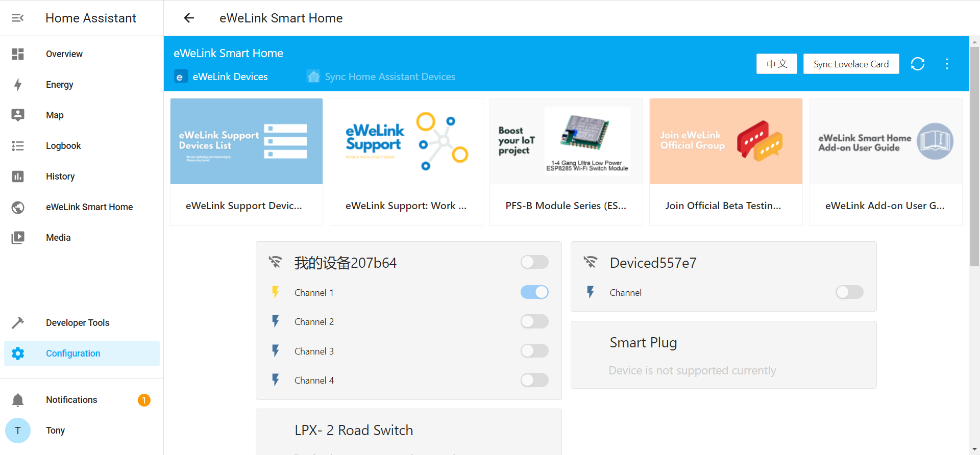Open Join Official Beta Testing card
The width and height of the screenshot is (980, 455).
726,161
